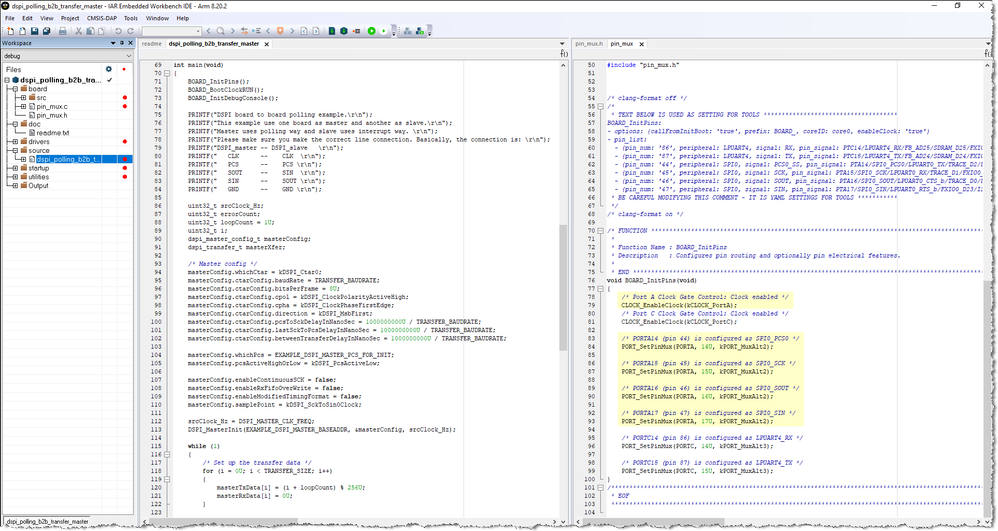Expand the utilities folder in workspace tree
Viewport: 998px width, 531px height.
15,177
